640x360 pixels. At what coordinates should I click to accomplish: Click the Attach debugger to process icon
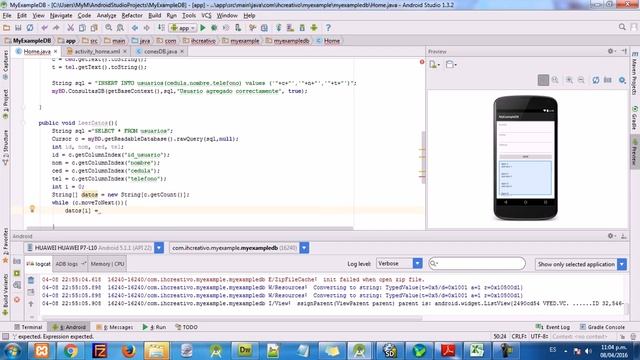click(238, 28)
